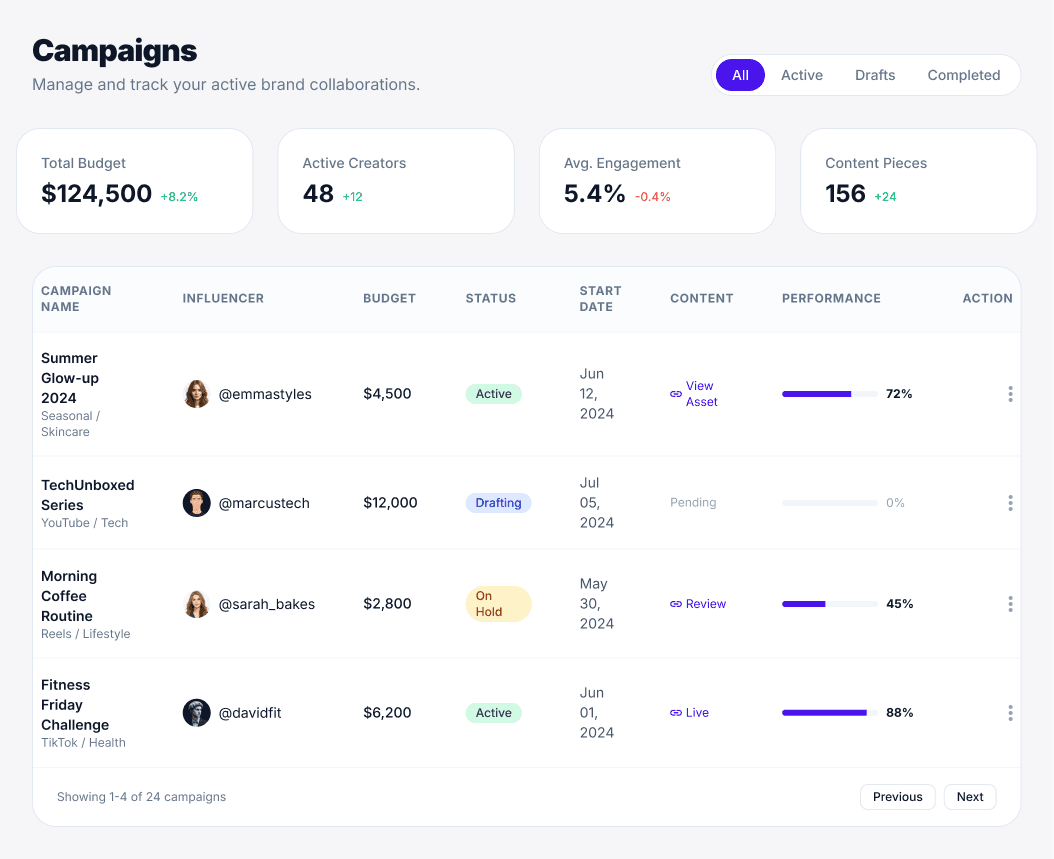Select the Active filter tab

coord(801,75)
